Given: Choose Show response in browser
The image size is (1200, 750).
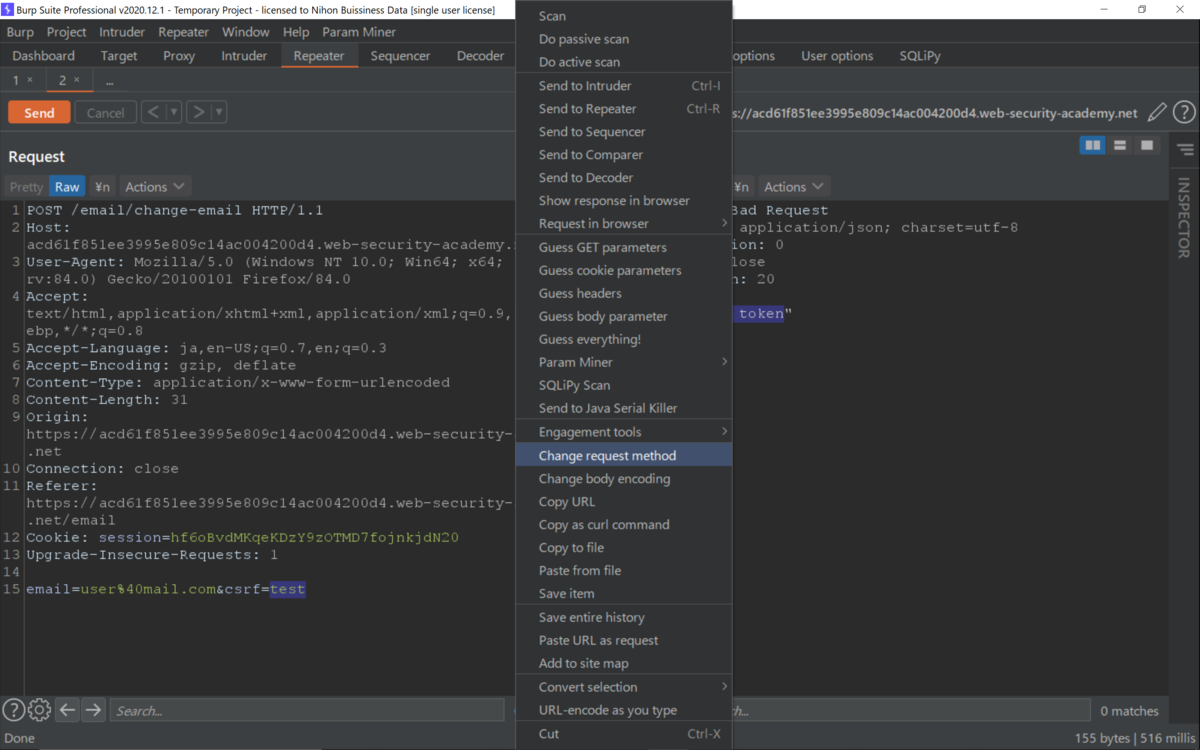Looking at the screenshot, I should (x=623, y=200).
